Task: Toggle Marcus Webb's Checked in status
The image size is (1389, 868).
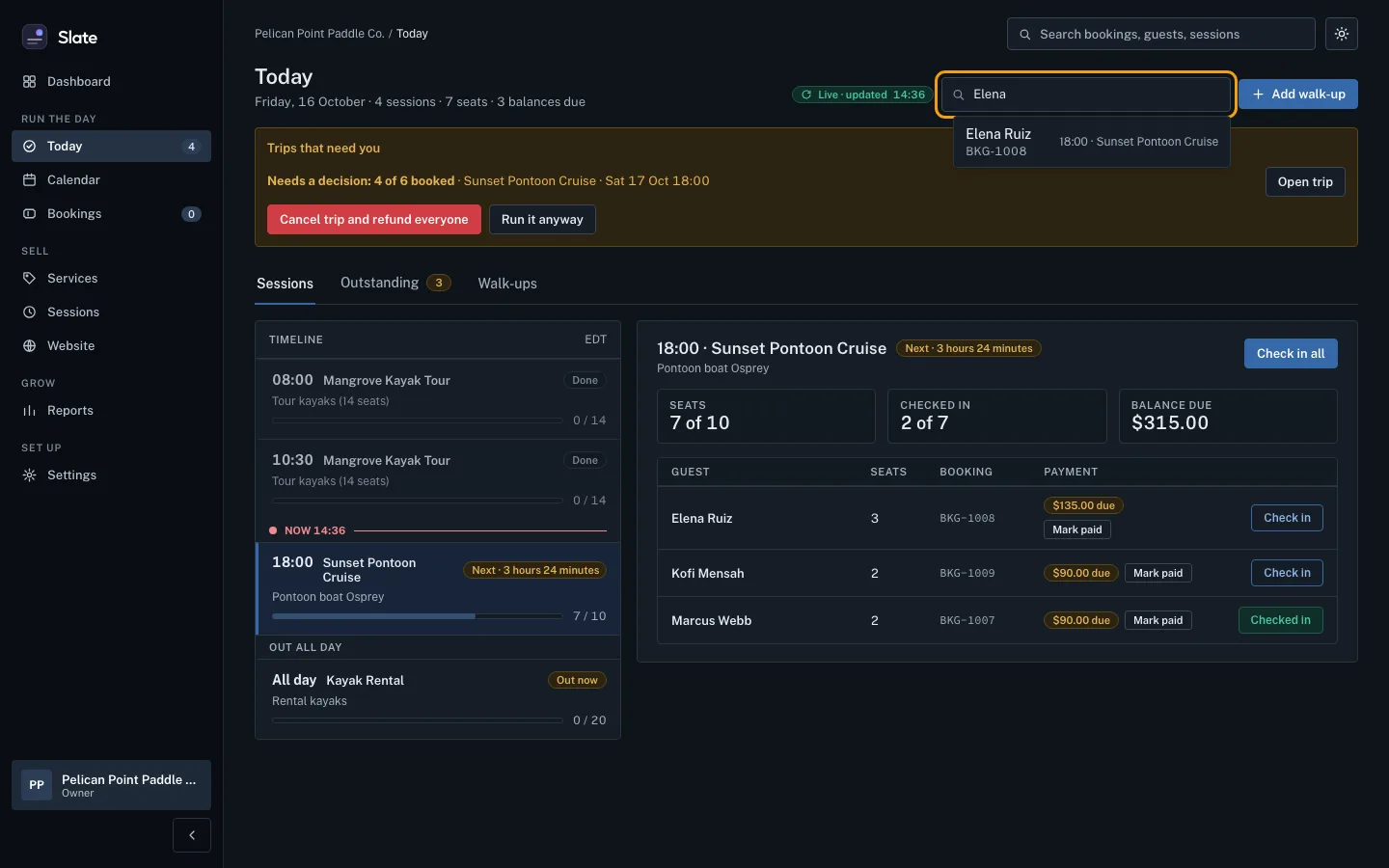Action: pyautogui.click(x=1280, y=620)
